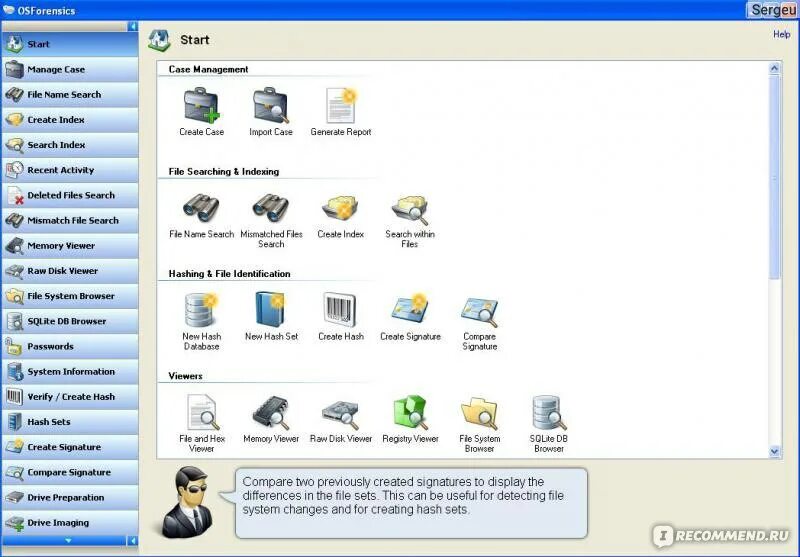
Task: Open File System Browser in the sidebar
Action: pyautogui.click(x=70, y=296)
